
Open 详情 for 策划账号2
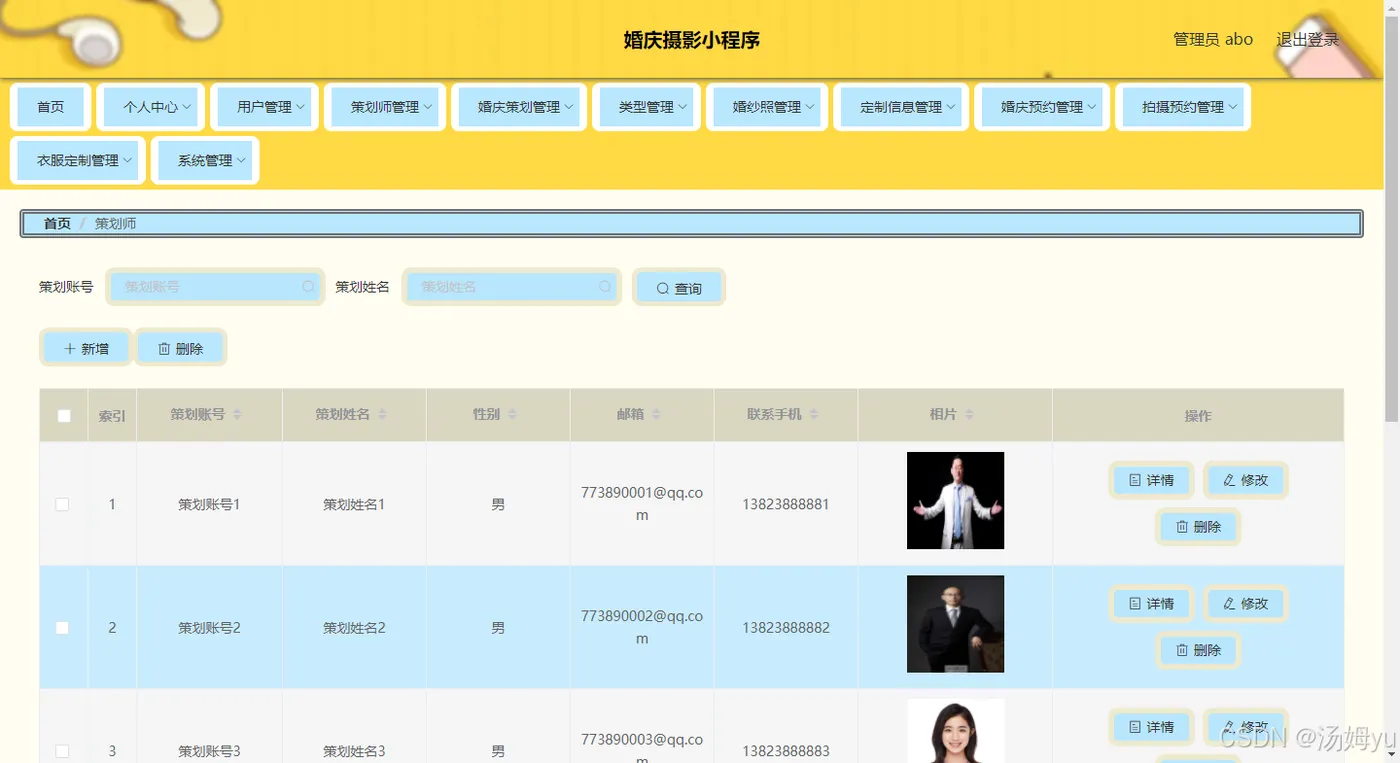point(1151,604)
